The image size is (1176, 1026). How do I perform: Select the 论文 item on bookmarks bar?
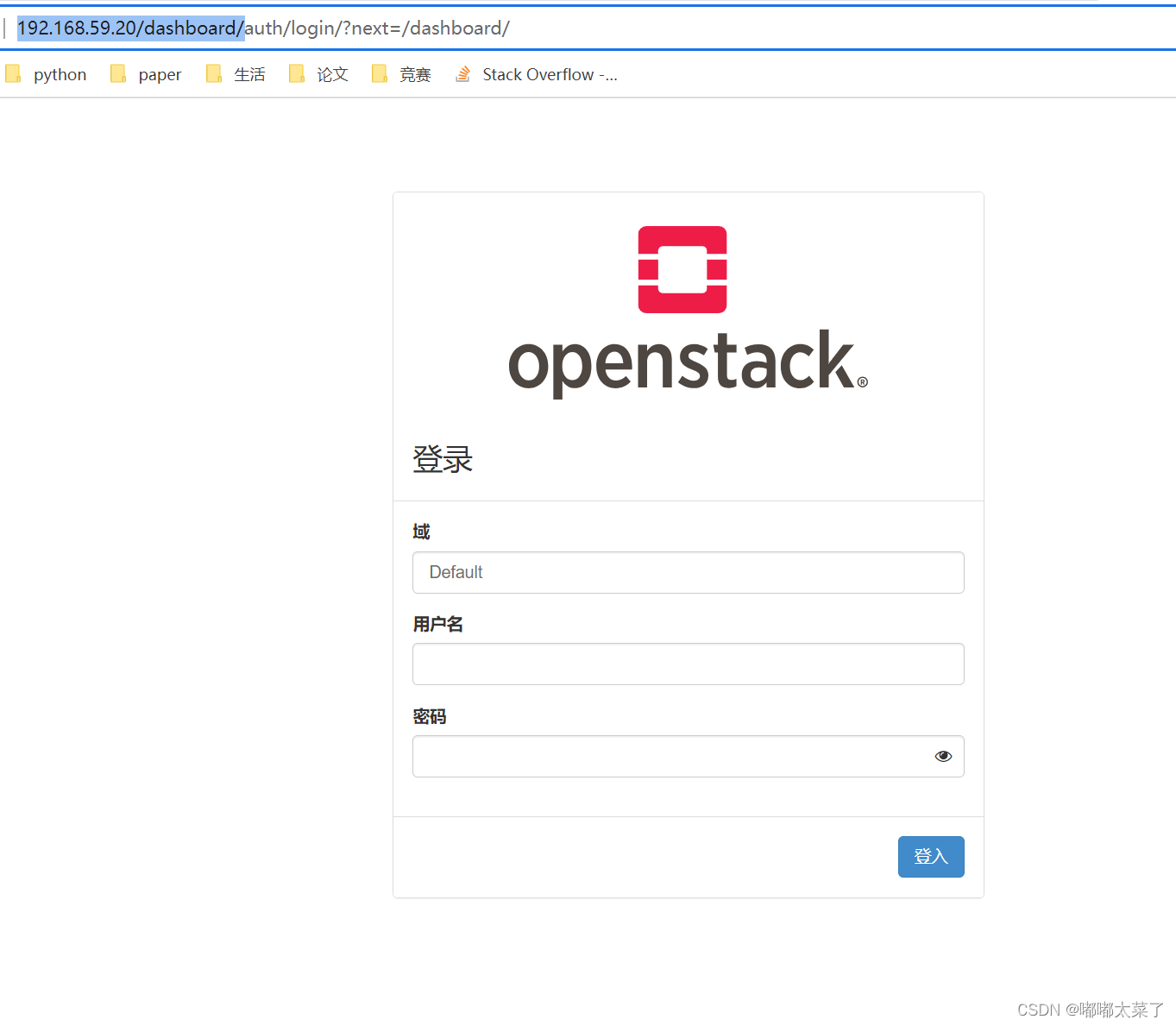click(332, 74)
